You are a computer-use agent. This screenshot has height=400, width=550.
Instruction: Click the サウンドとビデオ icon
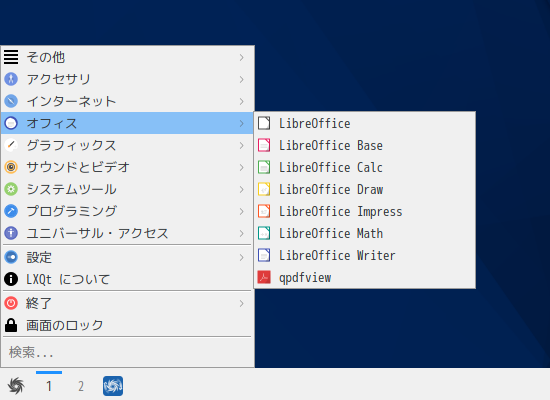[x=11, y=167]
